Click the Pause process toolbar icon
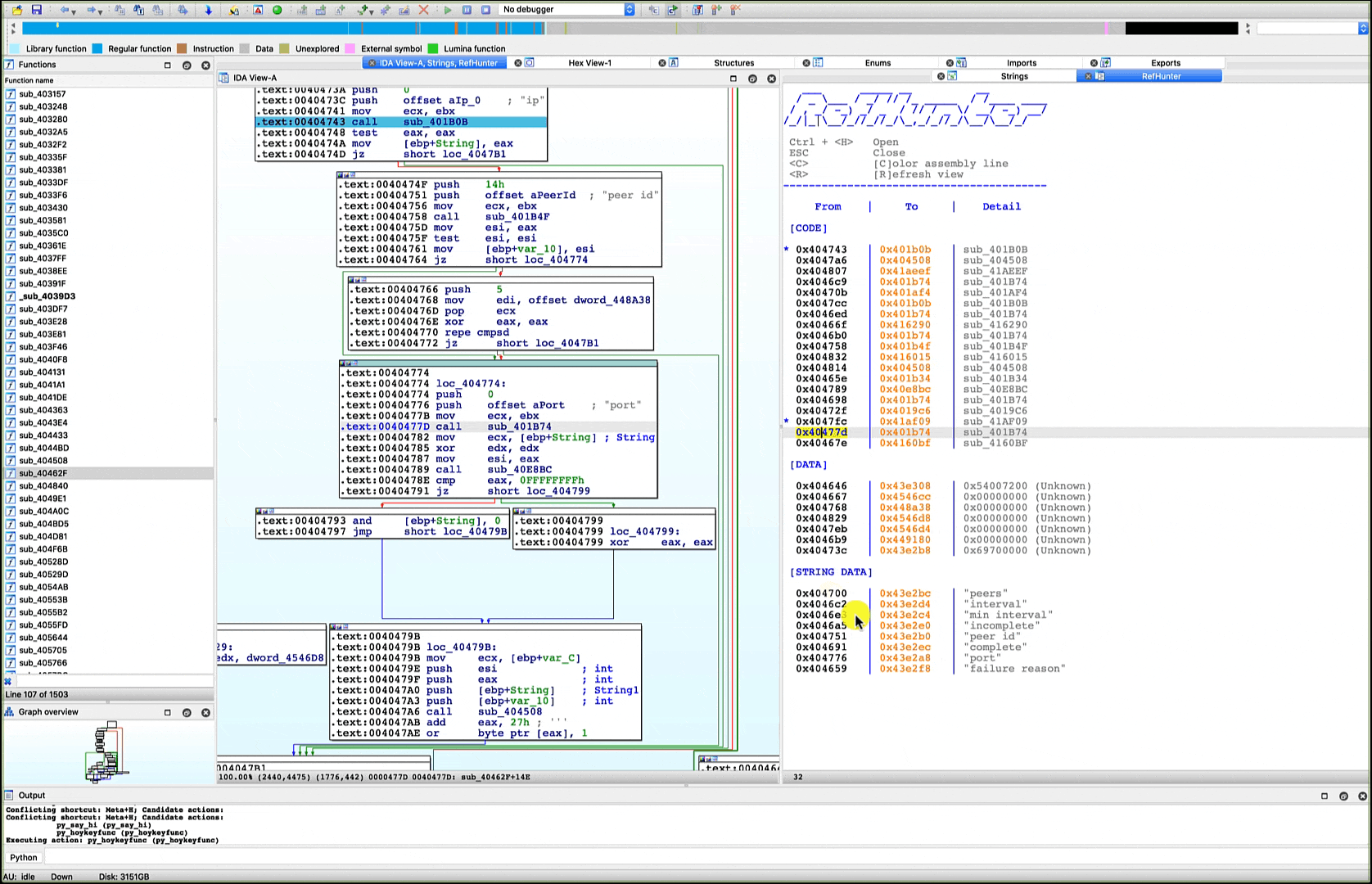1372x884 pixels. (467, 10)
